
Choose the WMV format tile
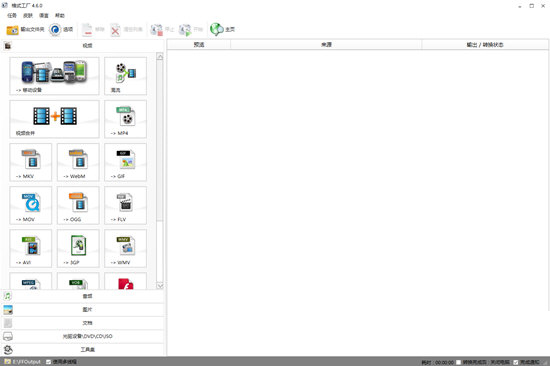pyautogui.click(x=126, y=248)
